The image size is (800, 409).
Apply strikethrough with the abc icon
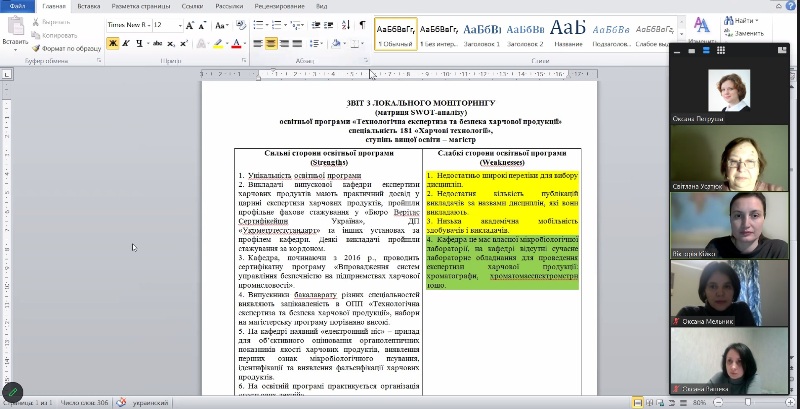(x=157, y=44)
